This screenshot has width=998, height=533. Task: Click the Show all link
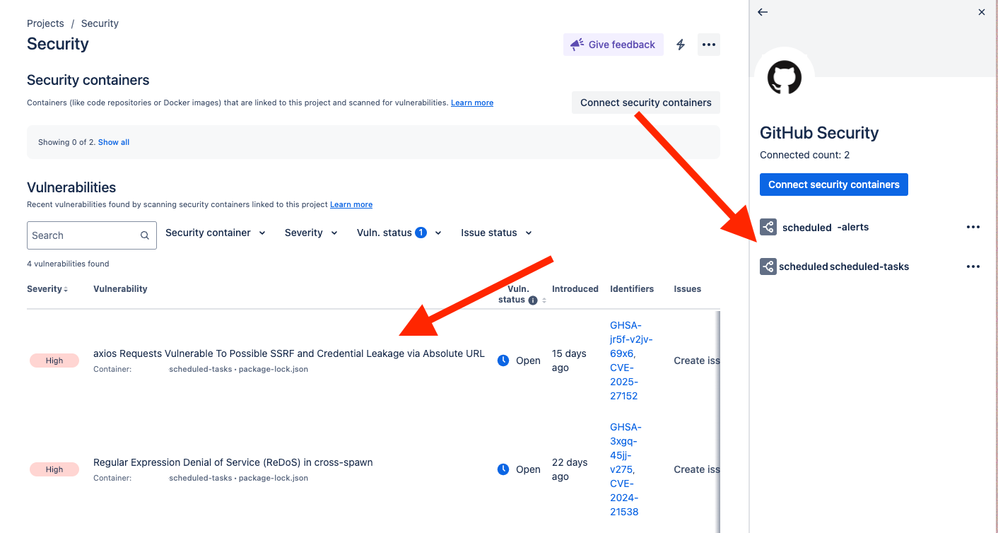tap(113, 142)
